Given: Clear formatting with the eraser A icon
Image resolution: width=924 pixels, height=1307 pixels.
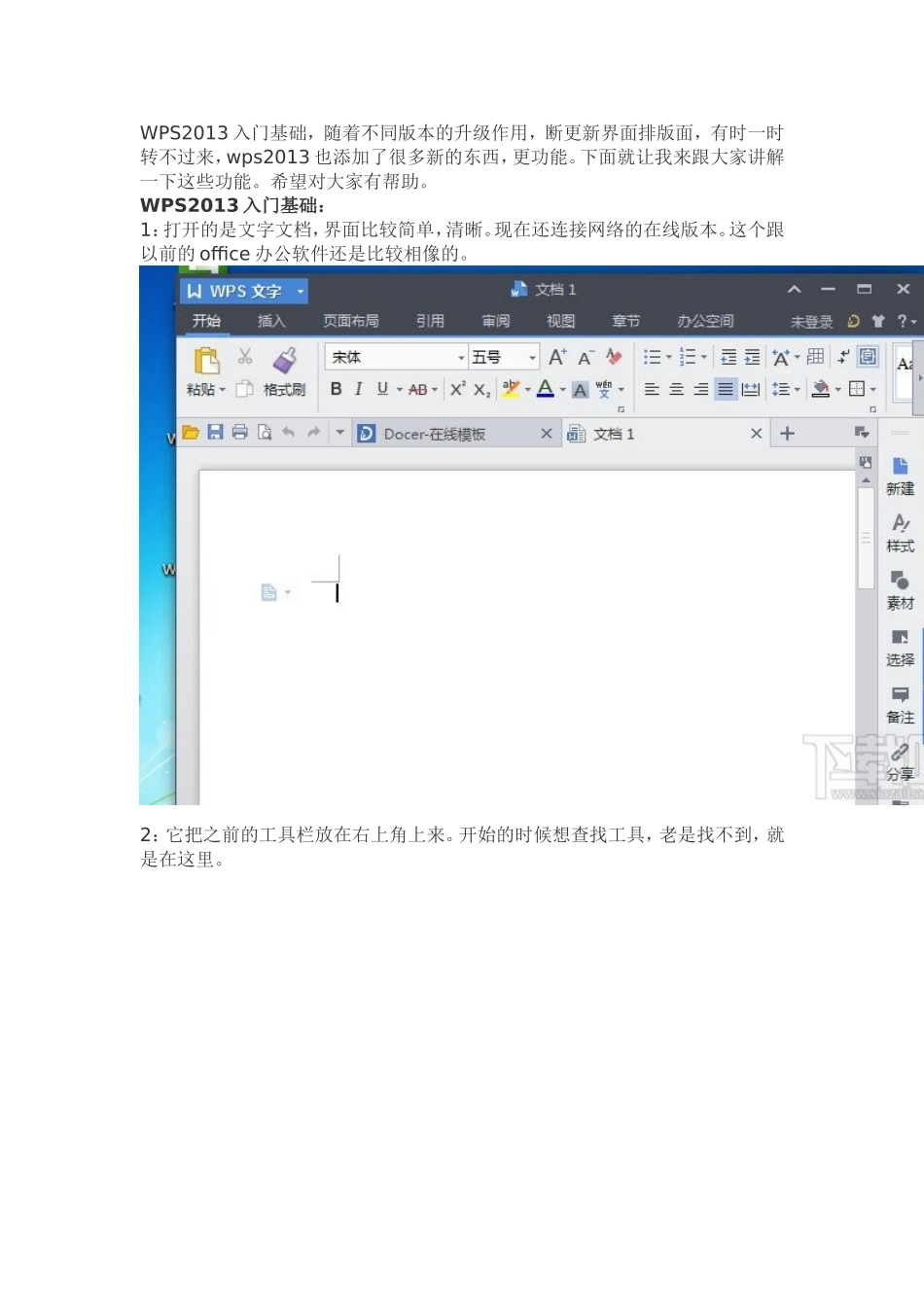Looking at the screenshot, I should [x=614, y=357].
